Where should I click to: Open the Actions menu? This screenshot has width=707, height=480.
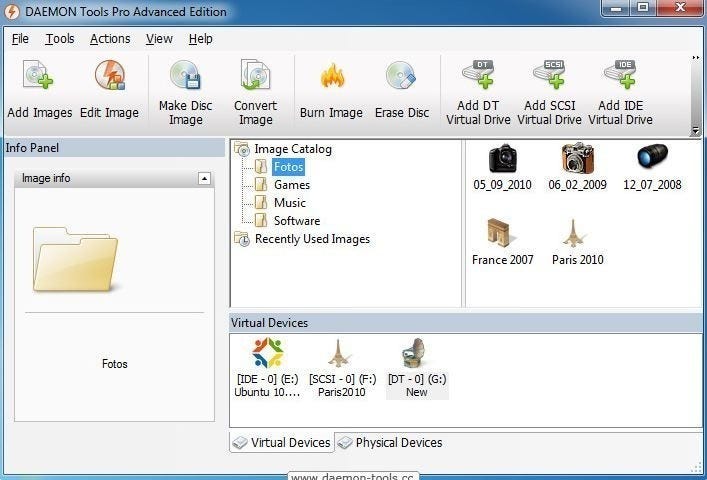[110, 39]
